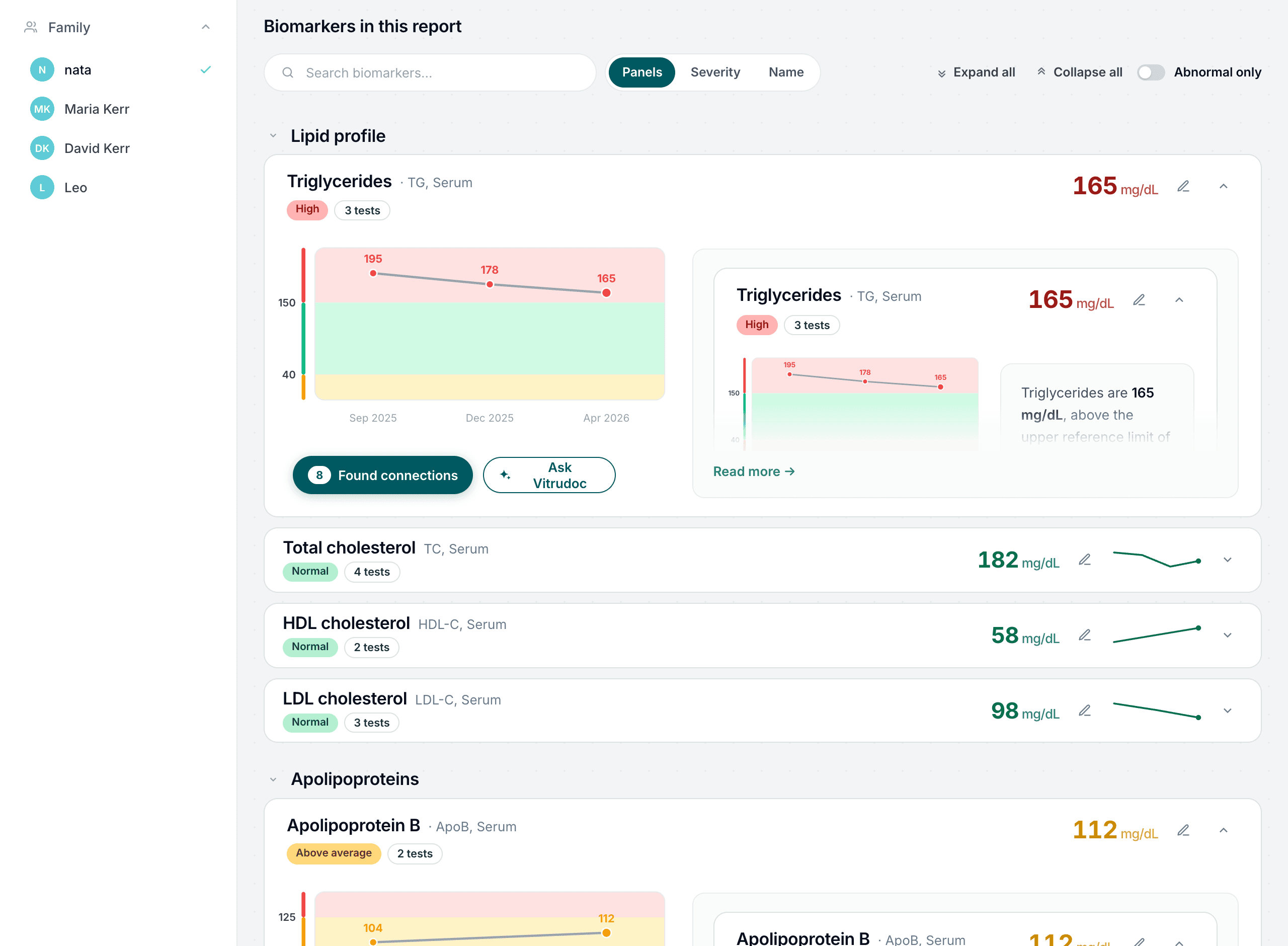The image size is (1288, 946).
Task: Click the Family people icon in sidebar
Action: tap(31, 27)
